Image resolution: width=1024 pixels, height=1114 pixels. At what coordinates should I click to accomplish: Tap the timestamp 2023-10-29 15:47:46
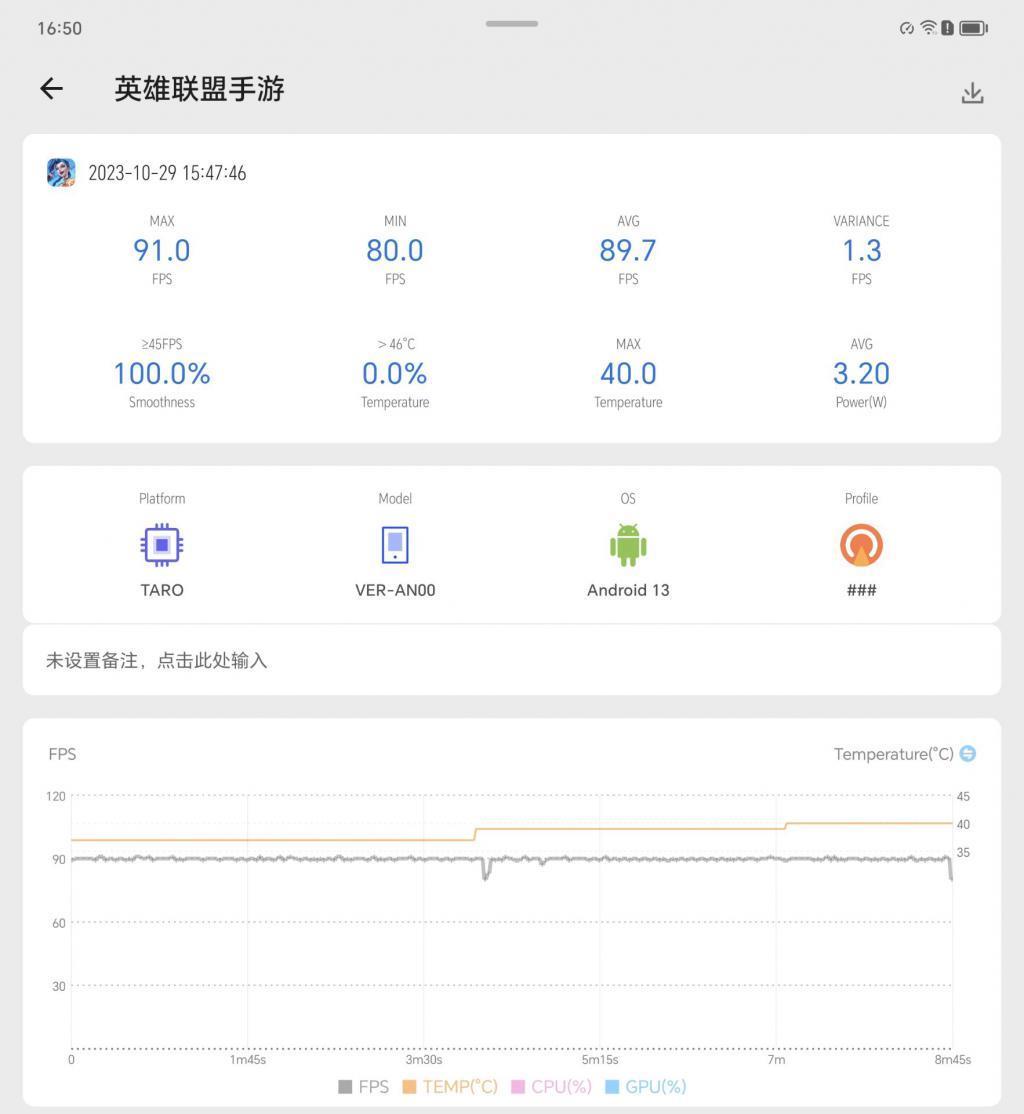[167, 173]
